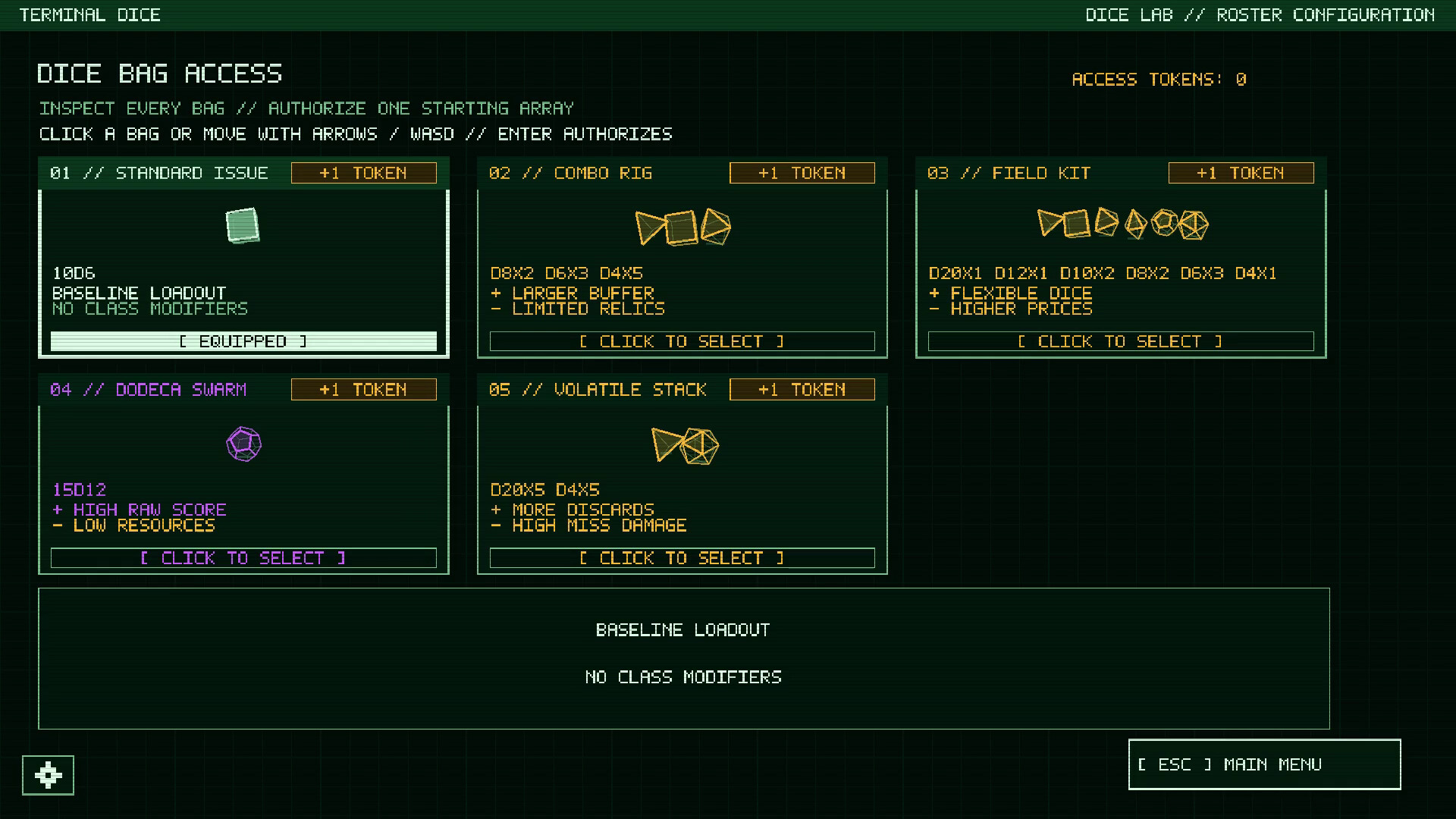
Task: Click 'CLICK A BAG OR MOVE WITH ARROWS' hint
Action: click(x=356, y=134)
